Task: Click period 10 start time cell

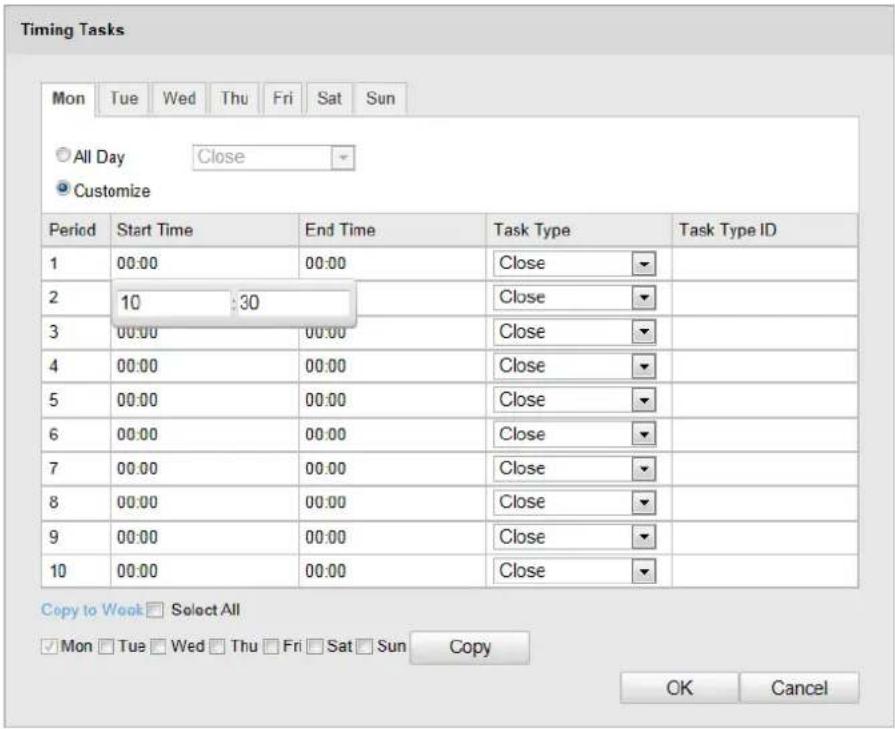Action: 204,571
